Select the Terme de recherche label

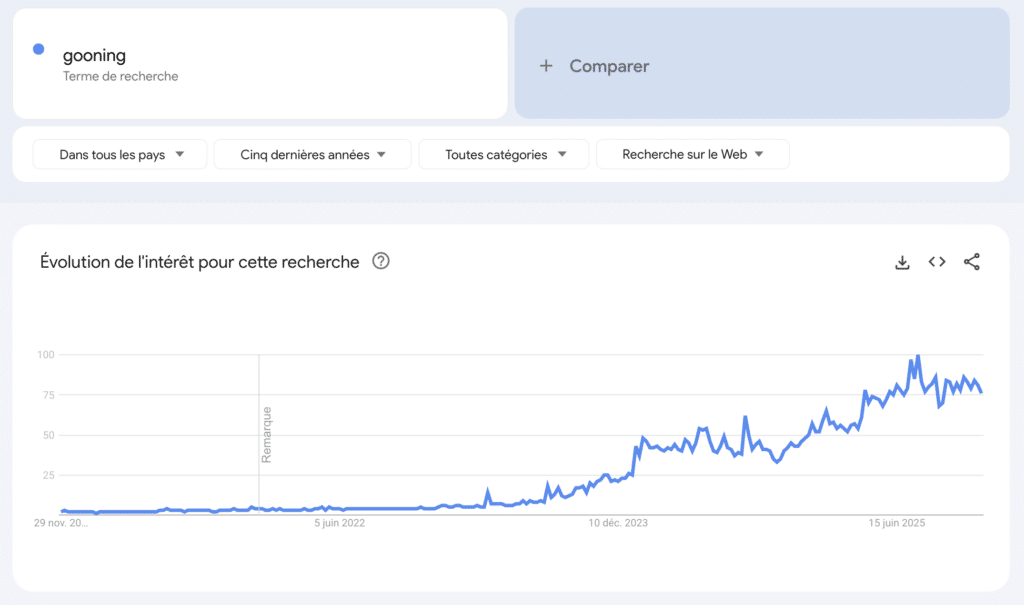pos(118,76)
